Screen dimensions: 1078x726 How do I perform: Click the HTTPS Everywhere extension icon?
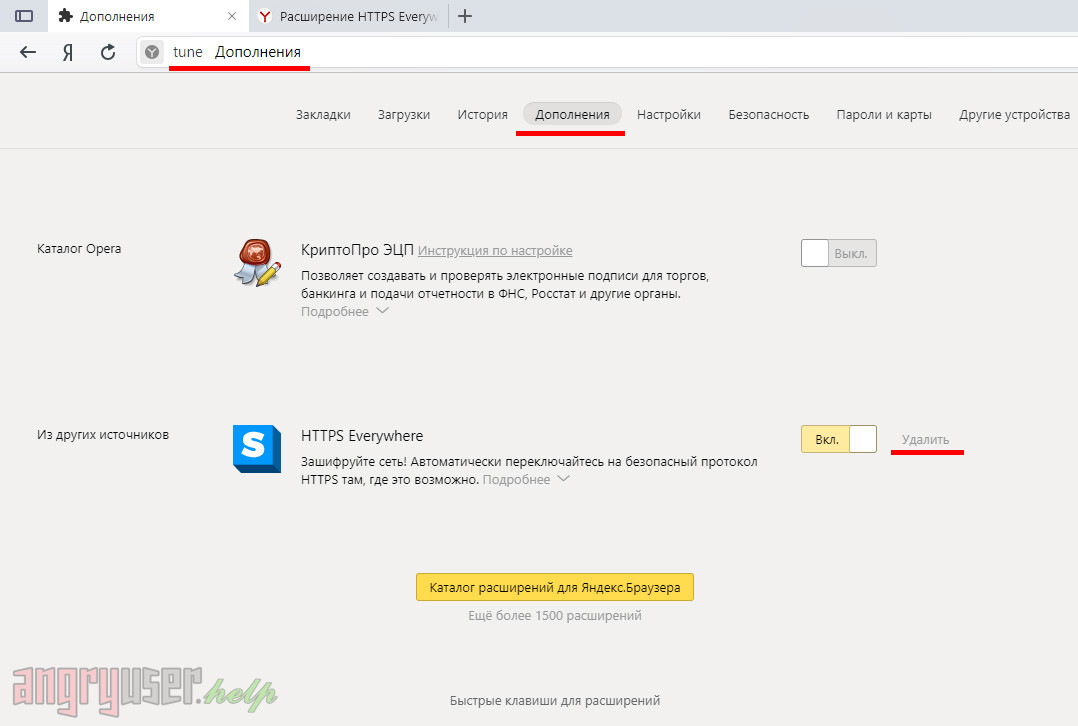256,448
